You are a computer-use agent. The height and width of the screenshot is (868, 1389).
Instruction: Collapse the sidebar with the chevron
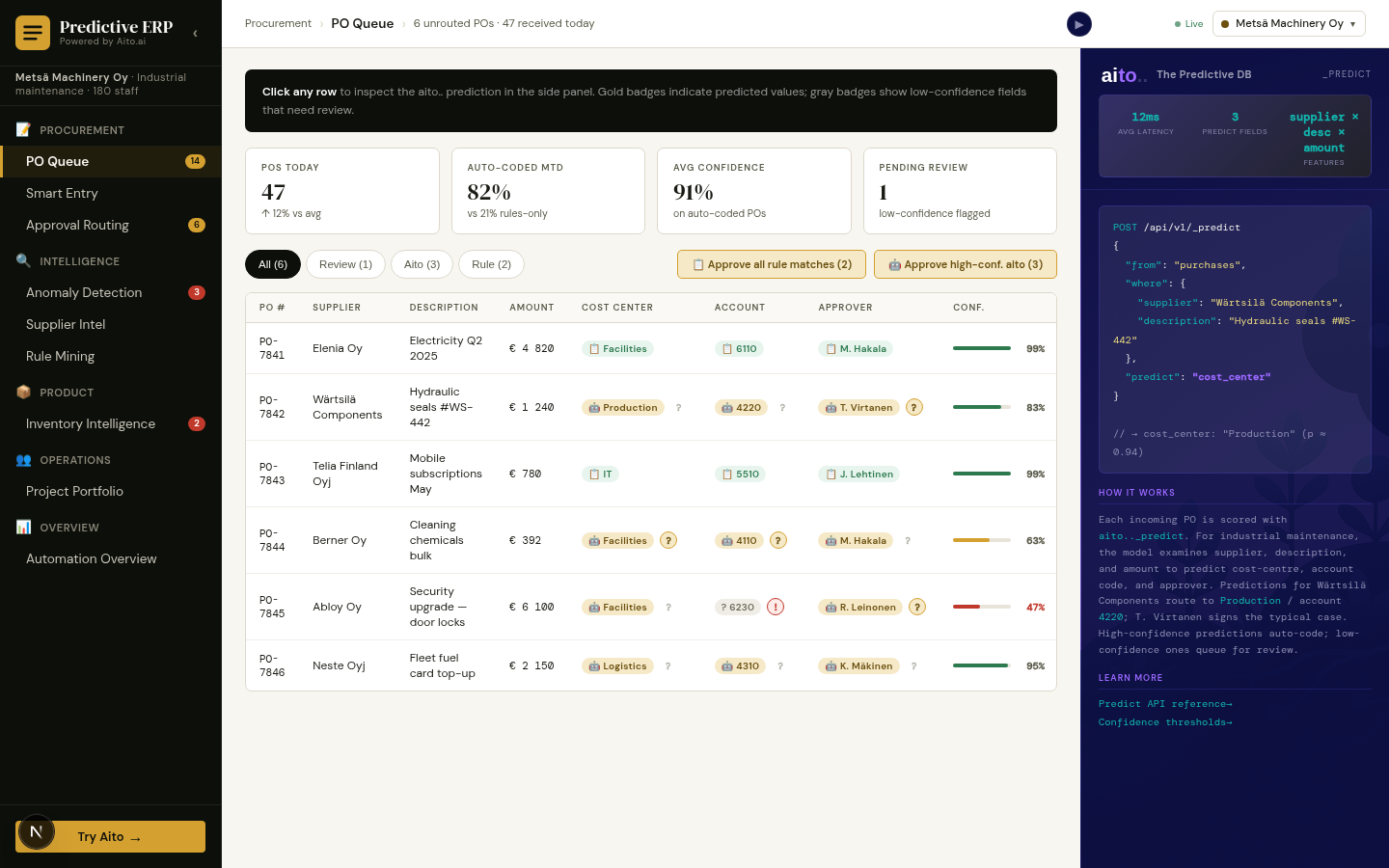195,33
